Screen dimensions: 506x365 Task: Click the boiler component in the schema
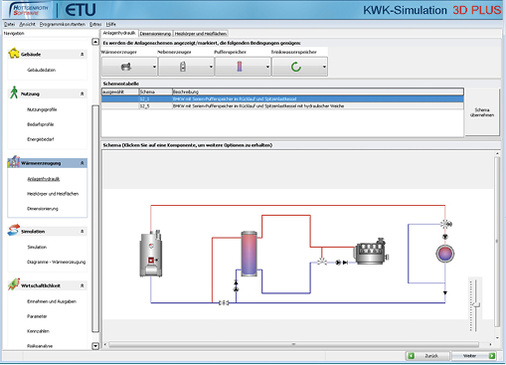point(151,253)
